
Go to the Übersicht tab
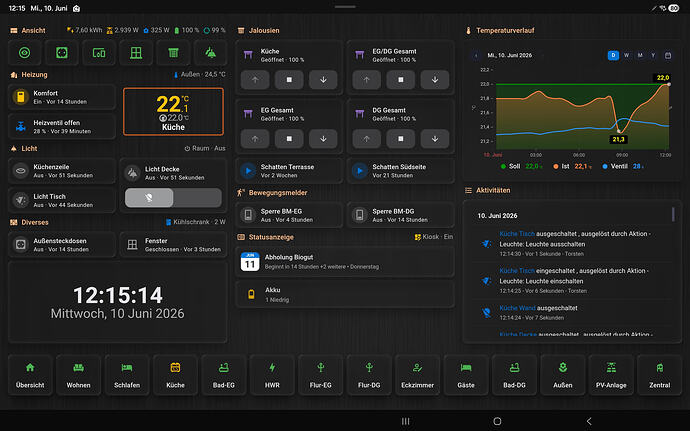point(30,375)
